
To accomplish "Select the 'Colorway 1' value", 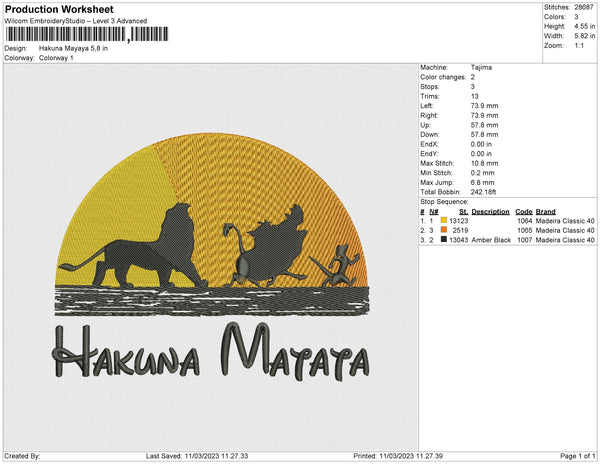I will coord(56,58).
